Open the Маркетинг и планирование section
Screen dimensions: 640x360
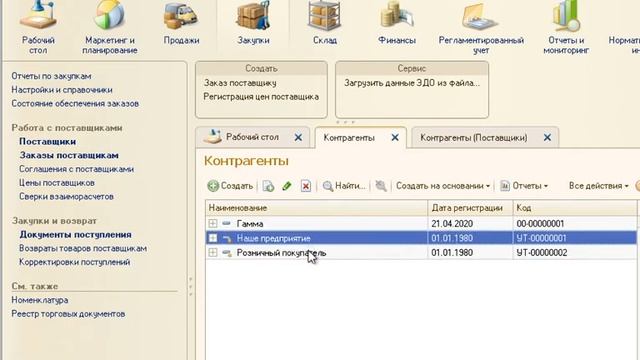pyautogui.click(x=109, y=28)
